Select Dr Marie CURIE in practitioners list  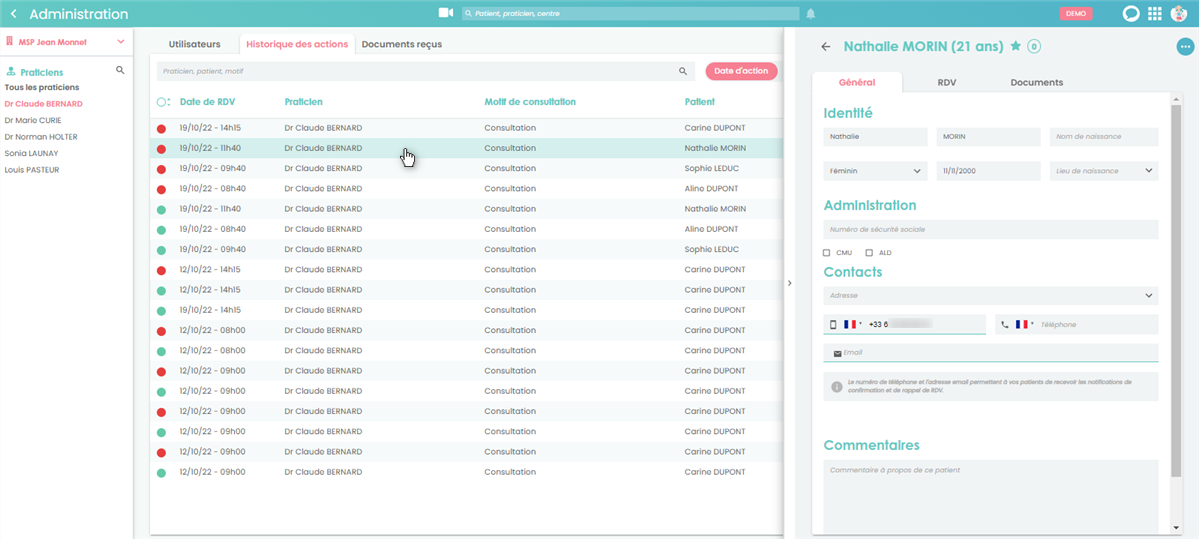point(33,120)
